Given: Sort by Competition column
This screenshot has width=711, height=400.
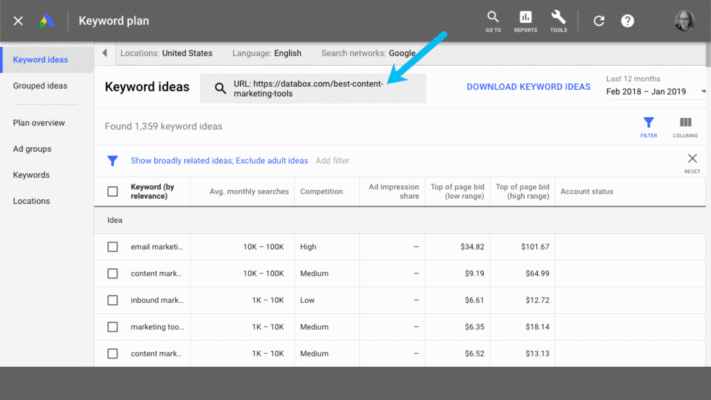Looking at the screenshot, I should 321,191.
